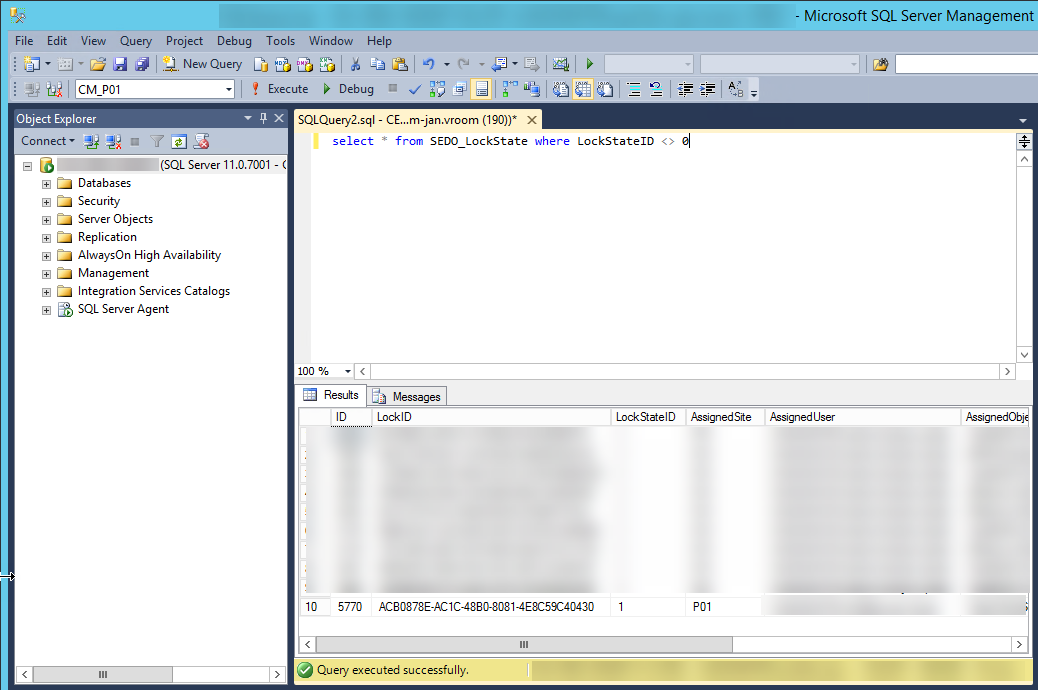Click the Debug button
The image size is (1038, 690).
[352, 89]
